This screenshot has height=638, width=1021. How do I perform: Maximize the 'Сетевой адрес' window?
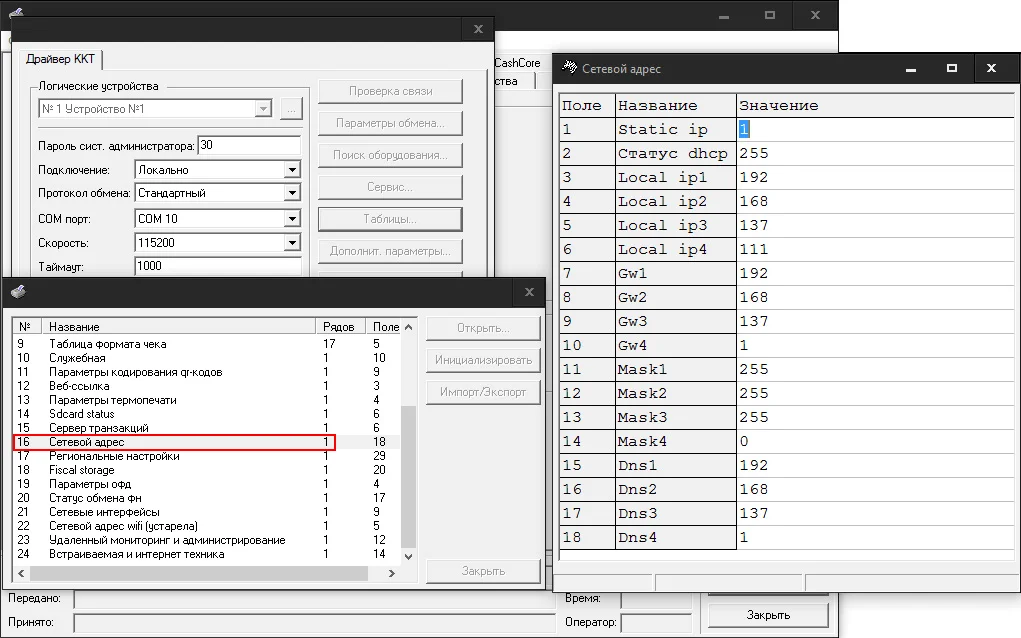pyautogui.click(x=951, y=68)
